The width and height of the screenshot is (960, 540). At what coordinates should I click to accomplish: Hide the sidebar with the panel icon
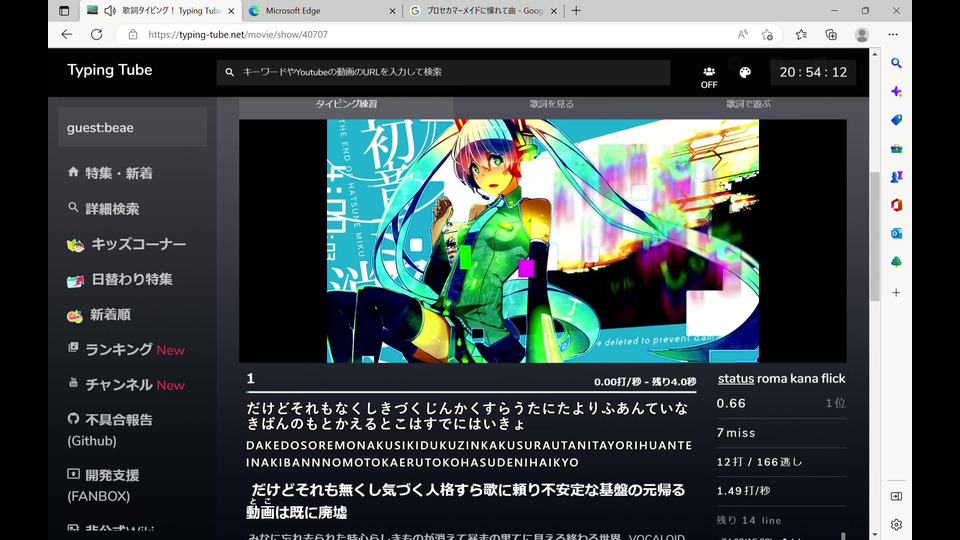(x=896, y=497)
